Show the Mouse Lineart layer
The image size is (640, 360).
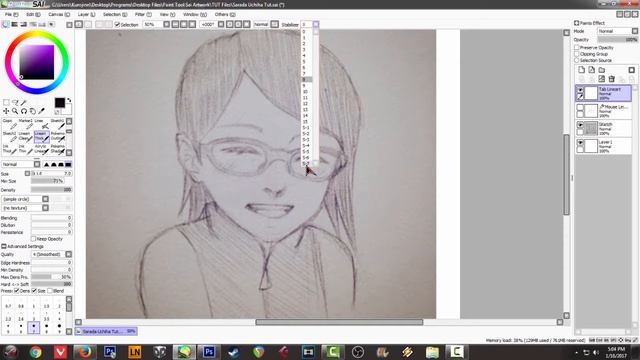580,107
